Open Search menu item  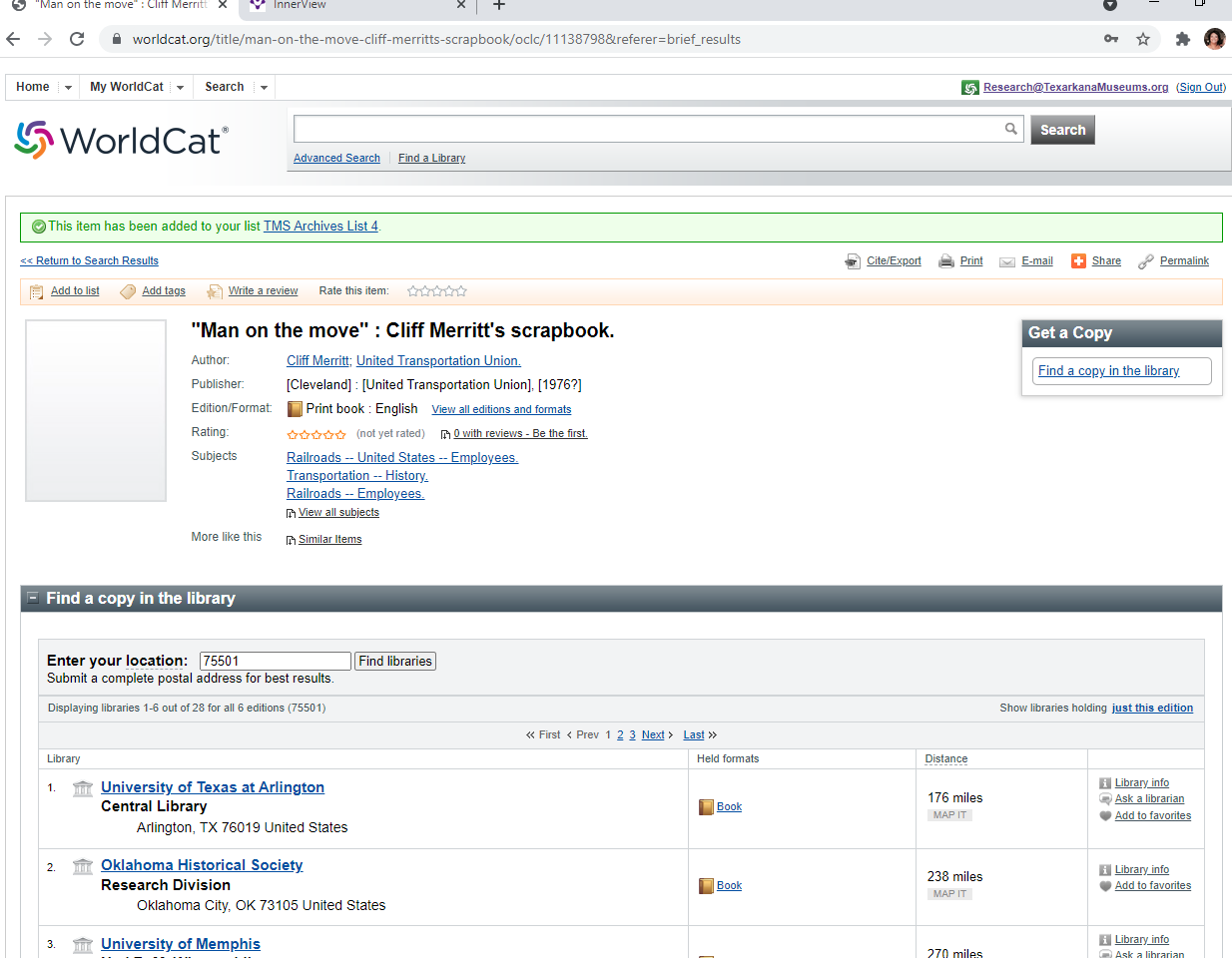click(225, 87)
